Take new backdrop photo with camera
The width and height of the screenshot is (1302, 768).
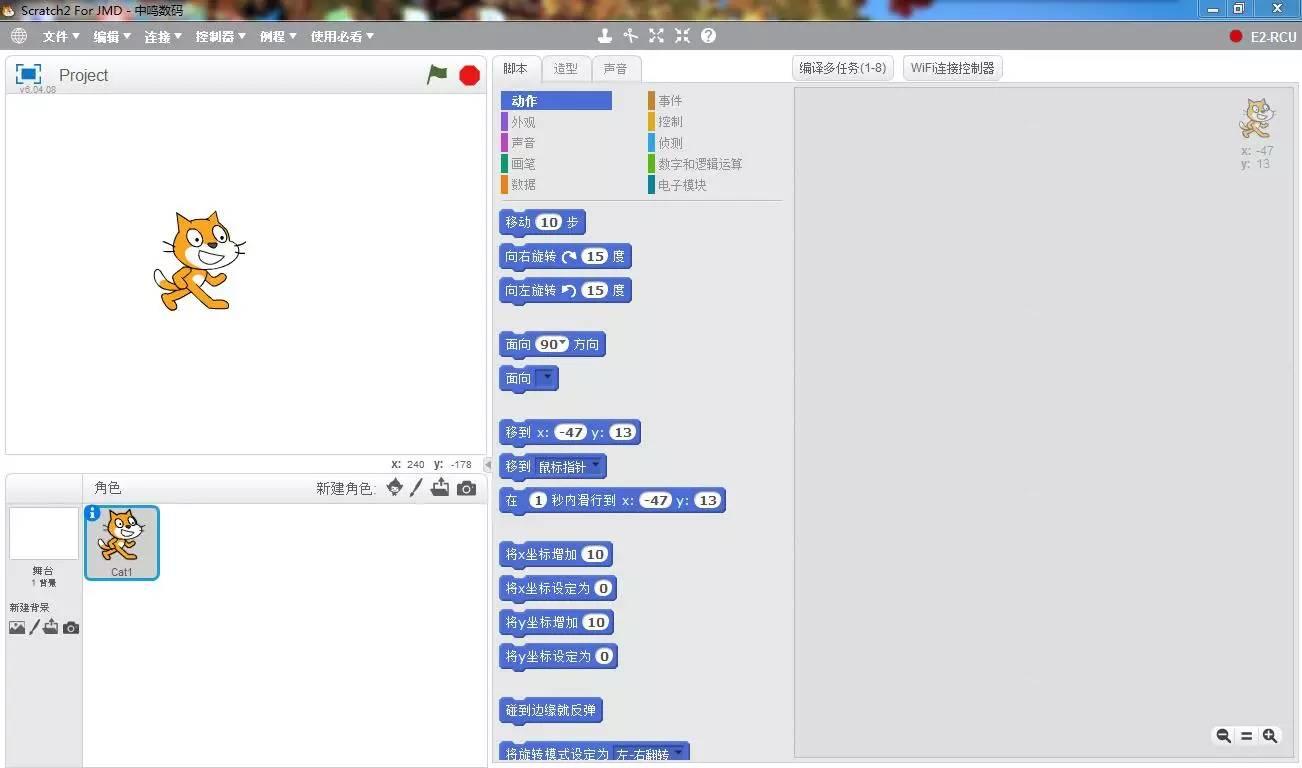pyautogui.click(x=71, y=628)
